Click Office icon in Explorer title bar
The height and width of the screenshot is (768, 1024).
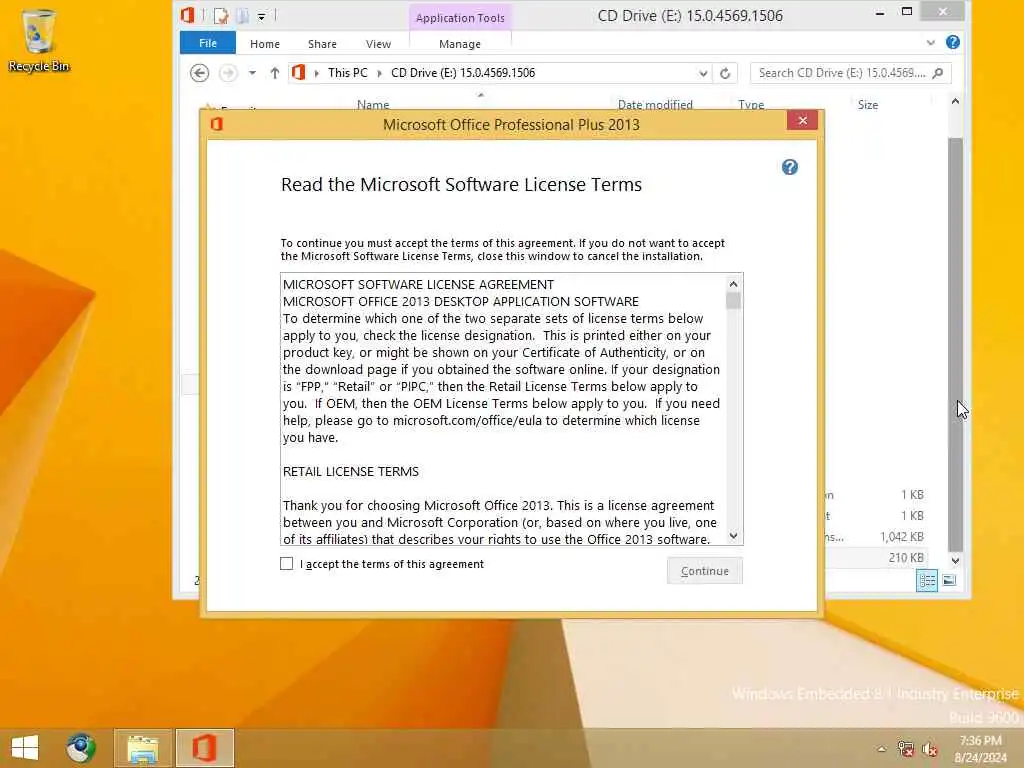coord(188,14)
